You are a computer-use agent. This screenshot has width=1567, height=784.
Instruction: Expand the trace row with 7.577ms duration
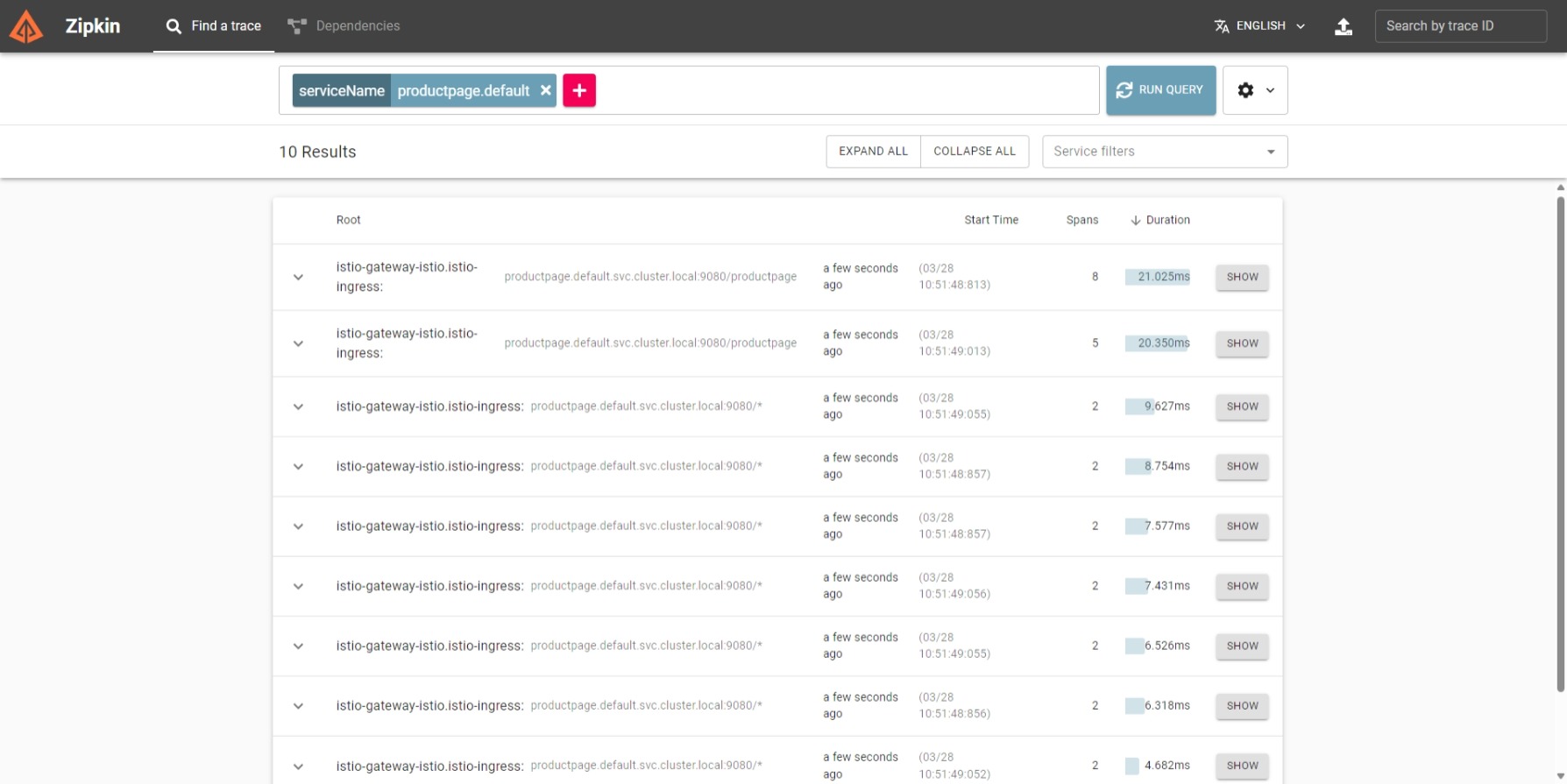[x=298, y=526]
